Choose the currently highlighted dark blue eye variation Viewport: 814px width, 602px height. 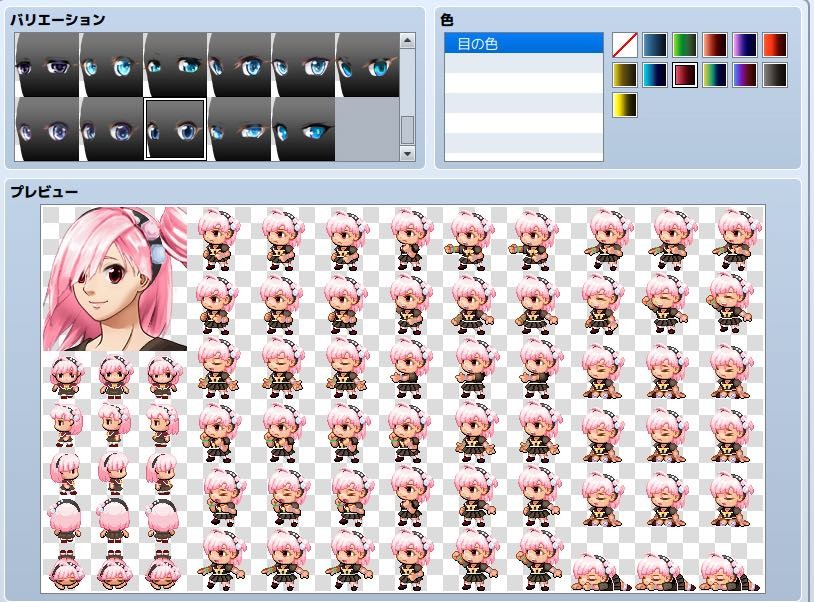tap(175, 127)
